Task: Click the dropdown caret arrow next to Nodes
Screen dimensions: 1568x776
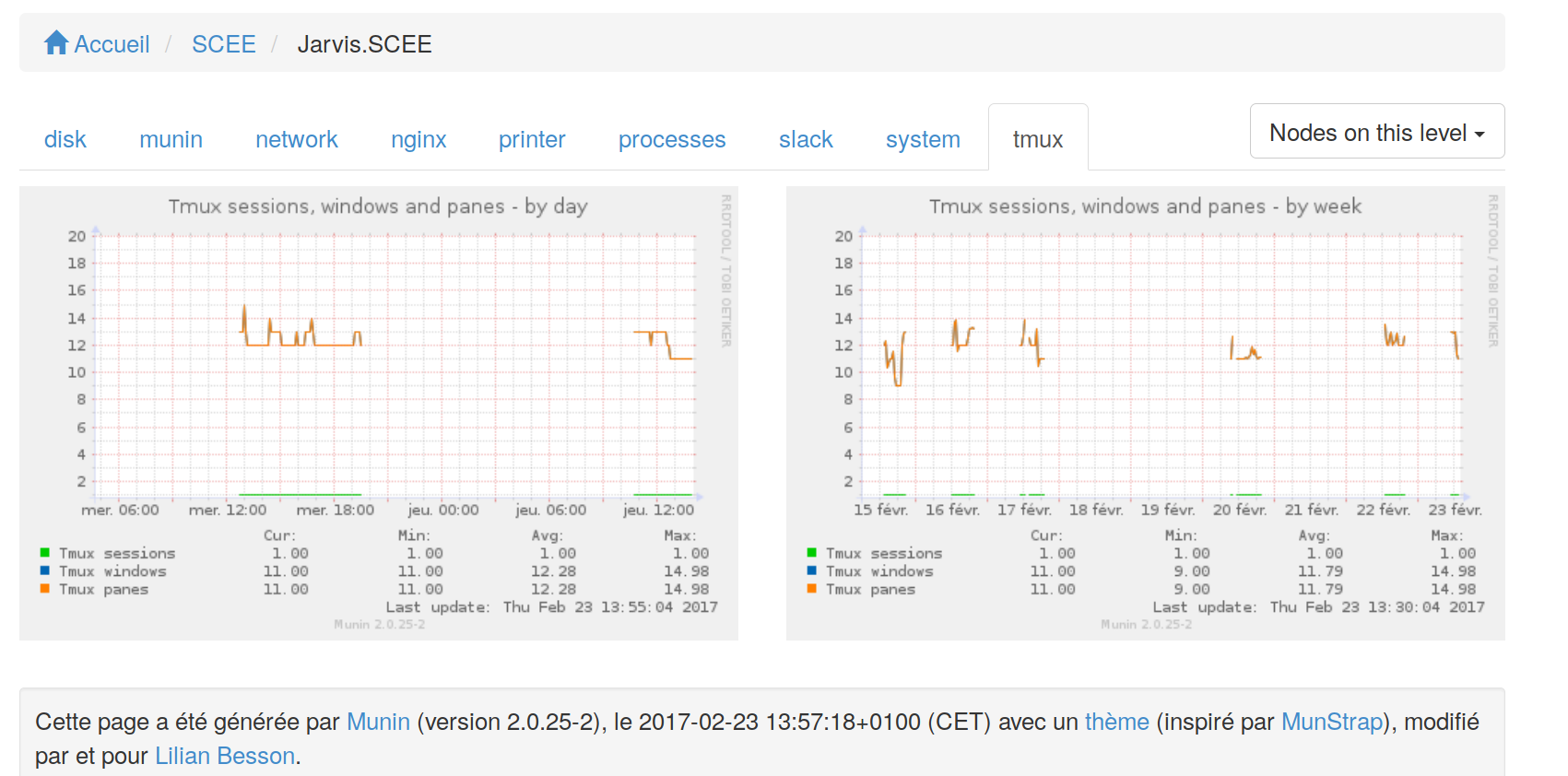Action: (1480, 135)
